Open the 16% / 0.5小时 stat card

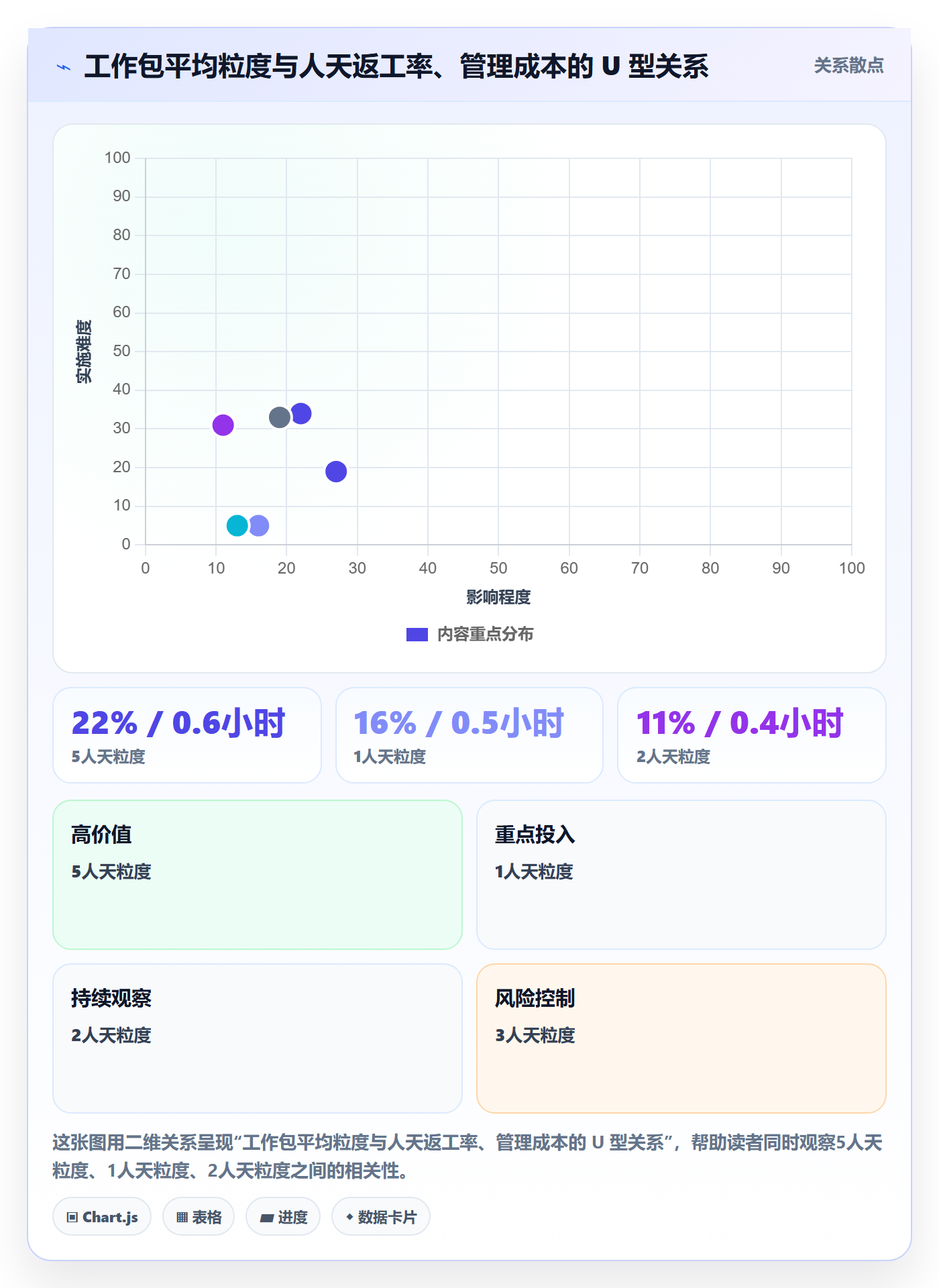tap(469, 735)
